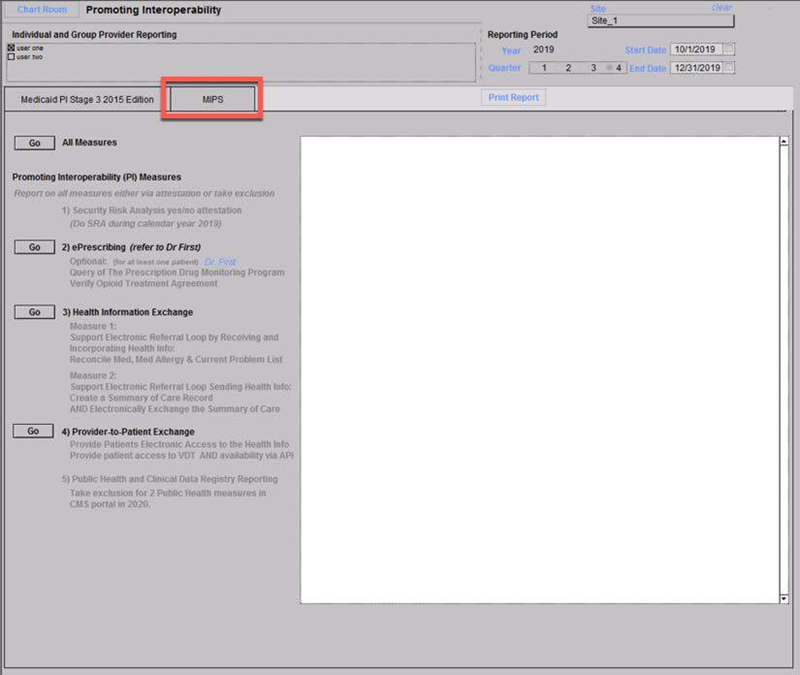Click the scrollbar down arrow in report pane
Viewport: 800px width, 675px height.
tap(783, 598)
